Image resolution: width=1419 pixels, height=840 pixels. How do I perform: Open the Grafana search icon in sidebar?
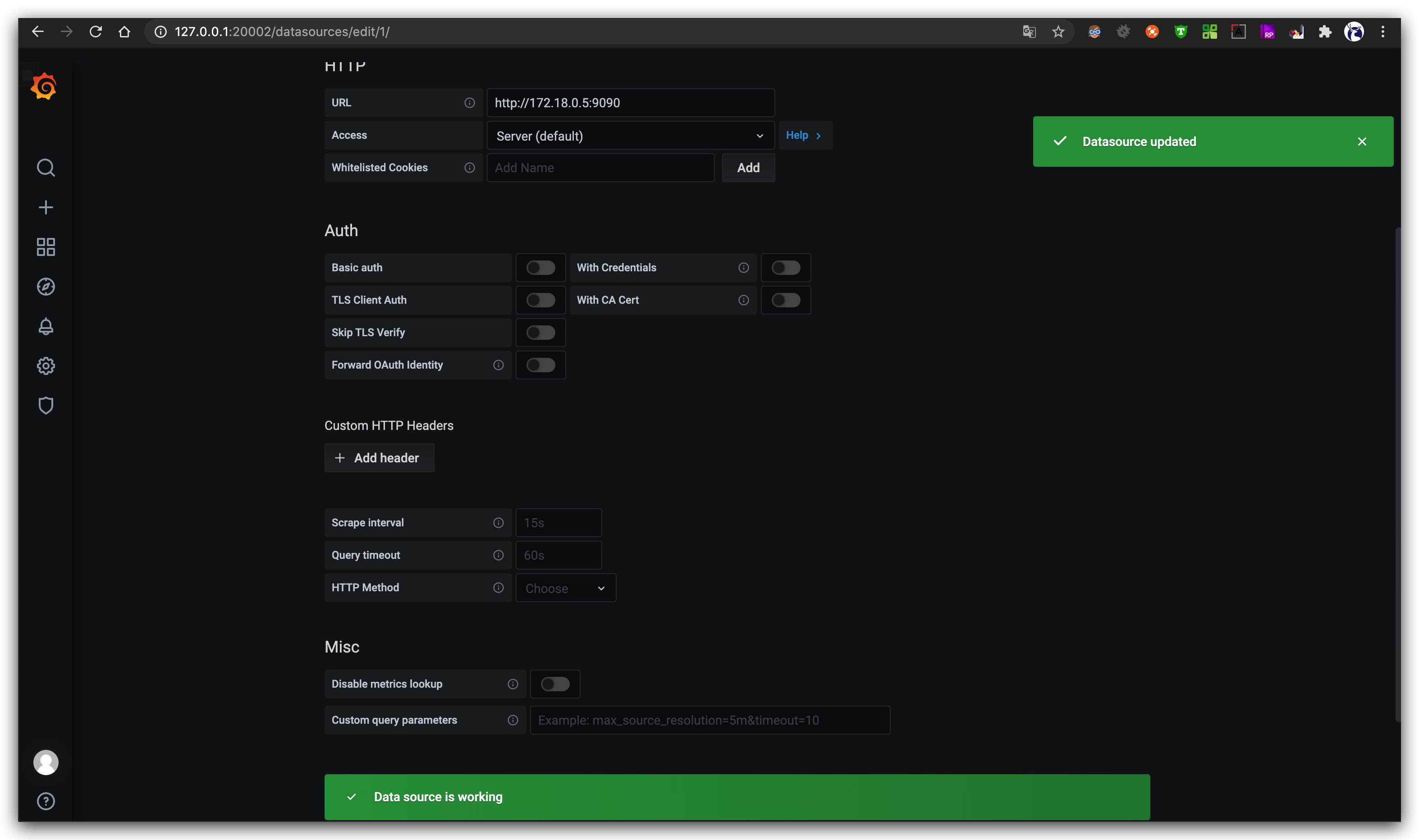pos(46,168)
